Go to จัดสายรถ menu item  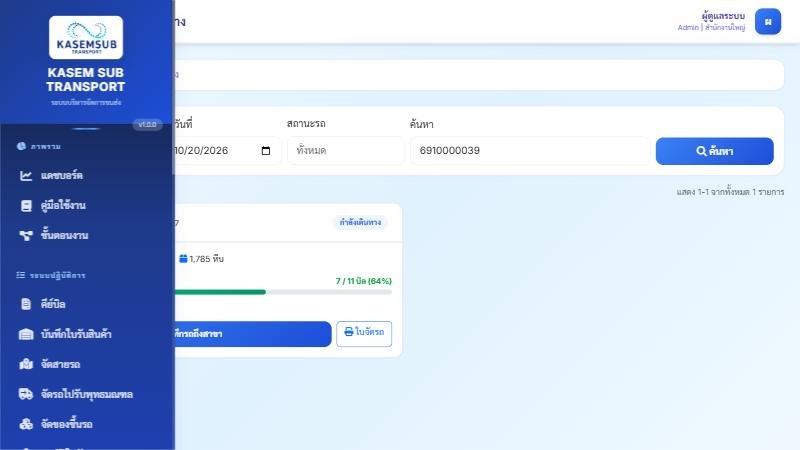point(87,364)
